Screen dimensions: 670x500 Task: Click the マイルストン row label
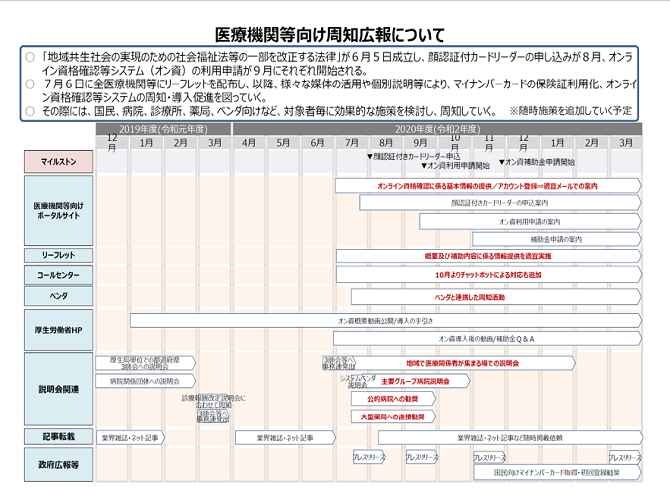pyautogui.click(x=59, y=162)
